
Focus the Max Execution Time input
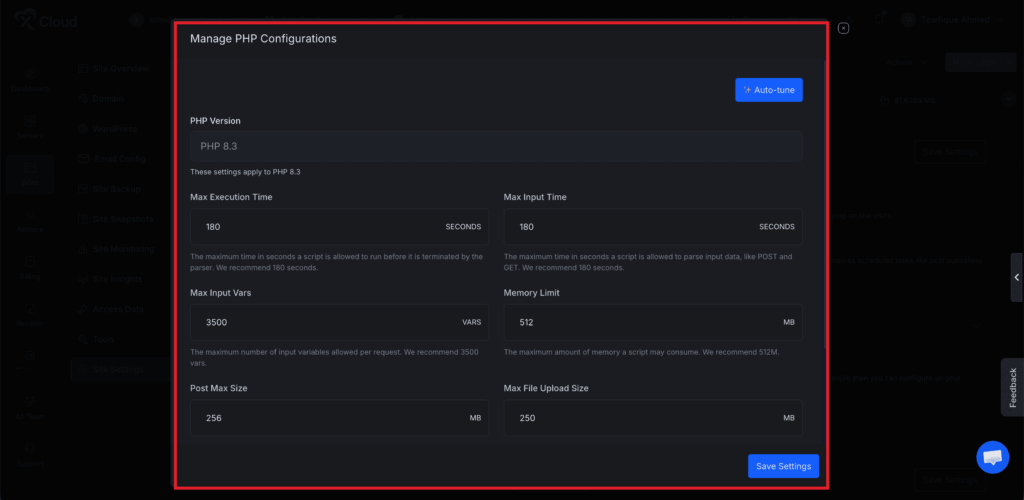(320, 227)
